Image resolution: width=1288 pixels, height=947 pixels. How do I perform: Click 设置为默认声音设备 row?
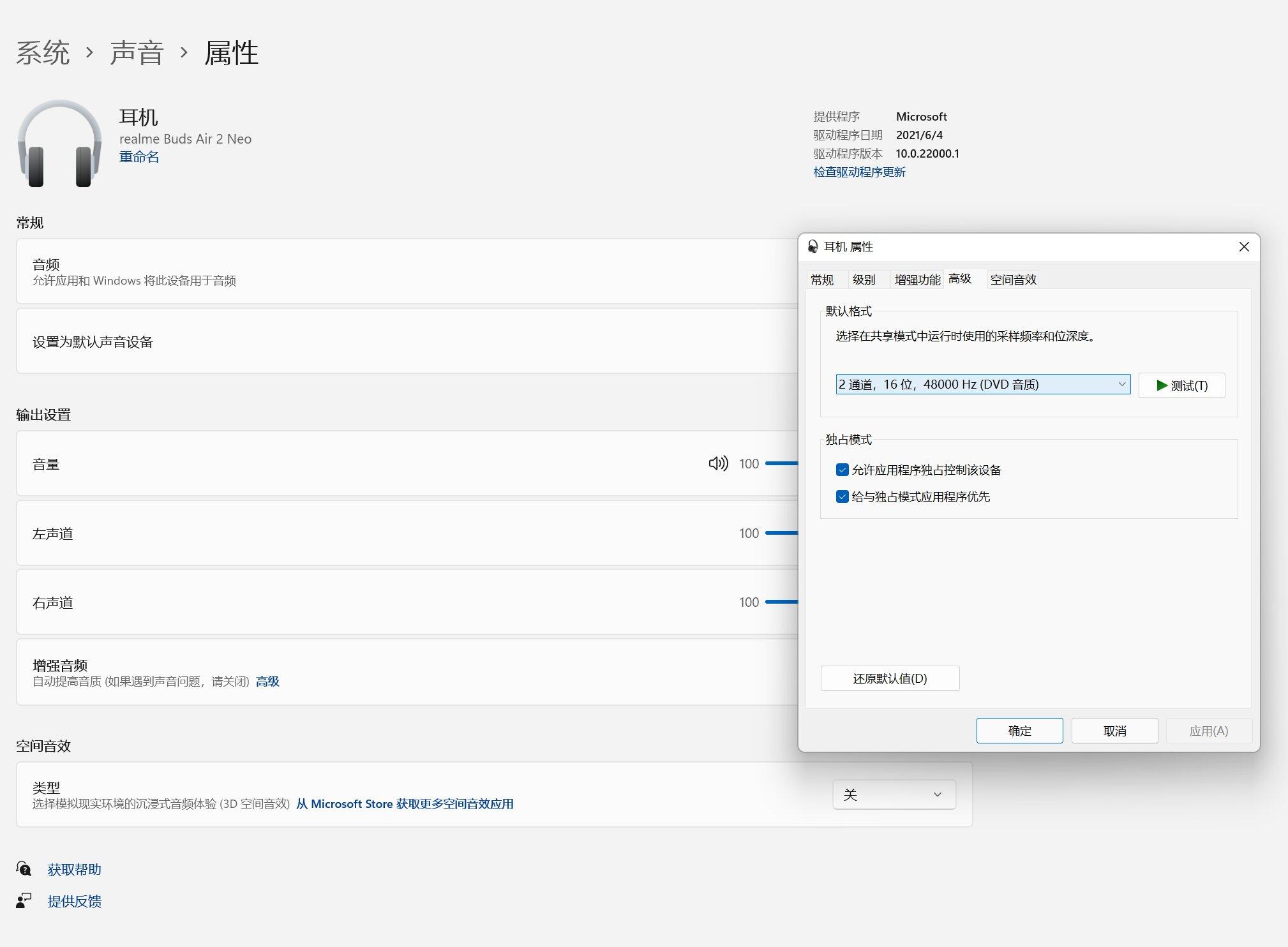click(x=407, y=341)
